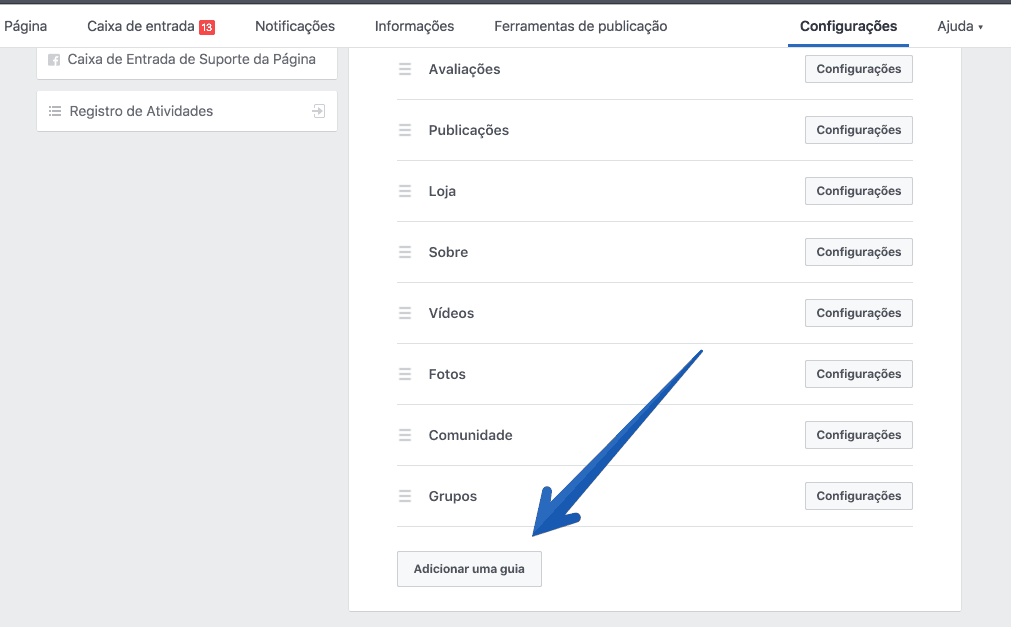Image resolution: width=1011 pixels, height=627 pixels.
Task: Click the Grupos tab label
Action: pos(453,496)
